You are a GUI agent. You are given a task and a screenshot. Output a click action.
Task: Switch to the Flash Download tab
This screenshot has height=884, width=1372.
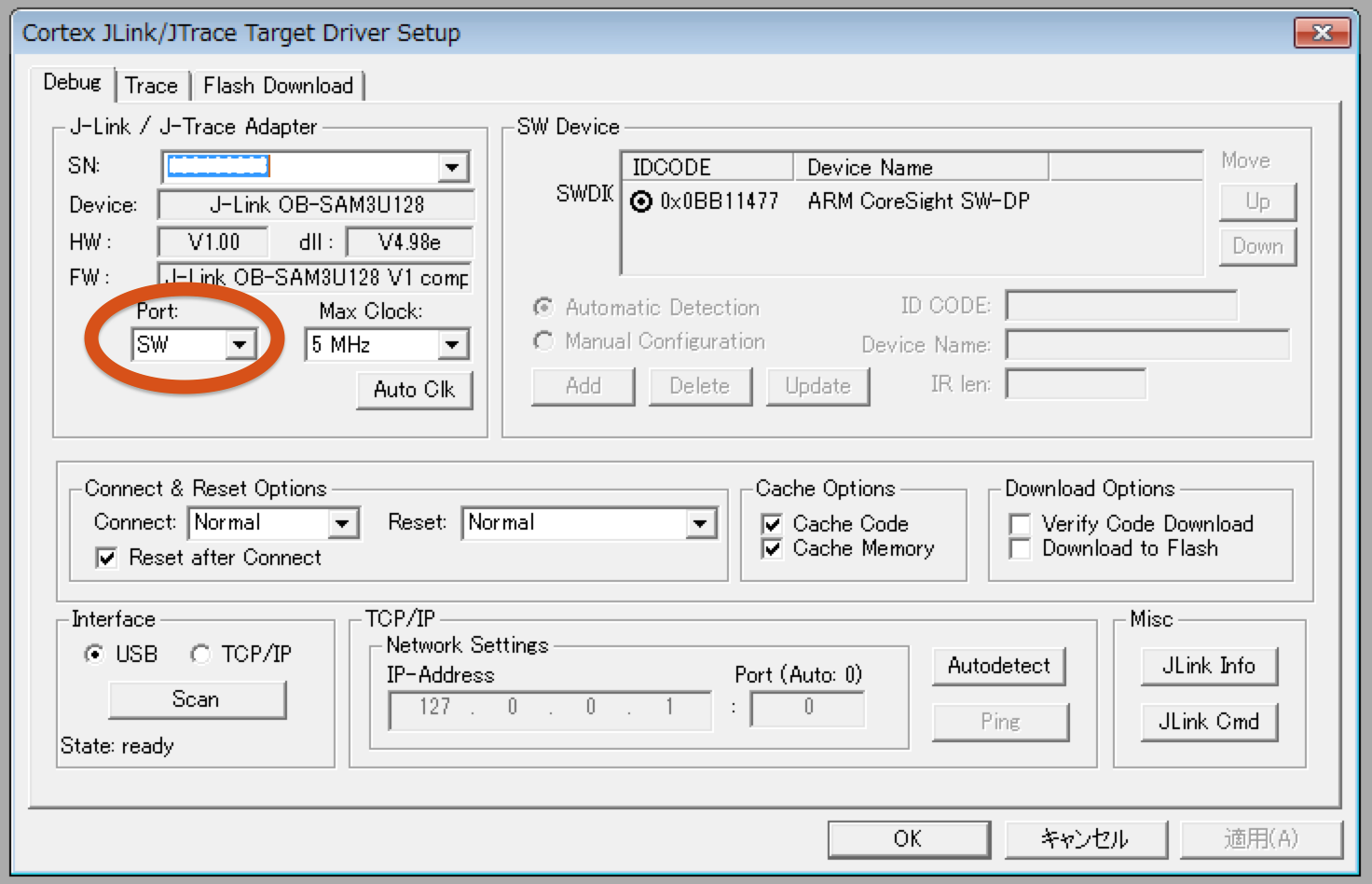(x=278, y=86)
